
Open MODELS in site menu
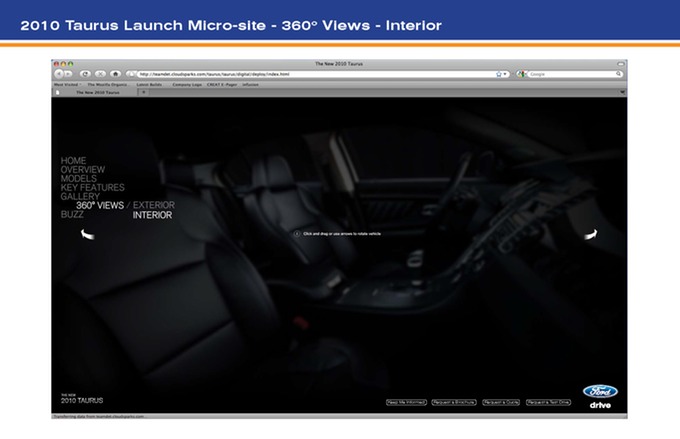coord(78,179)
